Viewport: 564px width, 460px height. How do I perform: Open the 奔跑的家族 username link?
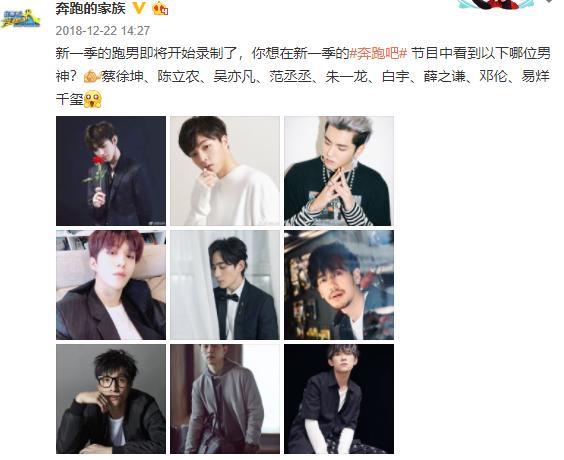click(91, 8)
